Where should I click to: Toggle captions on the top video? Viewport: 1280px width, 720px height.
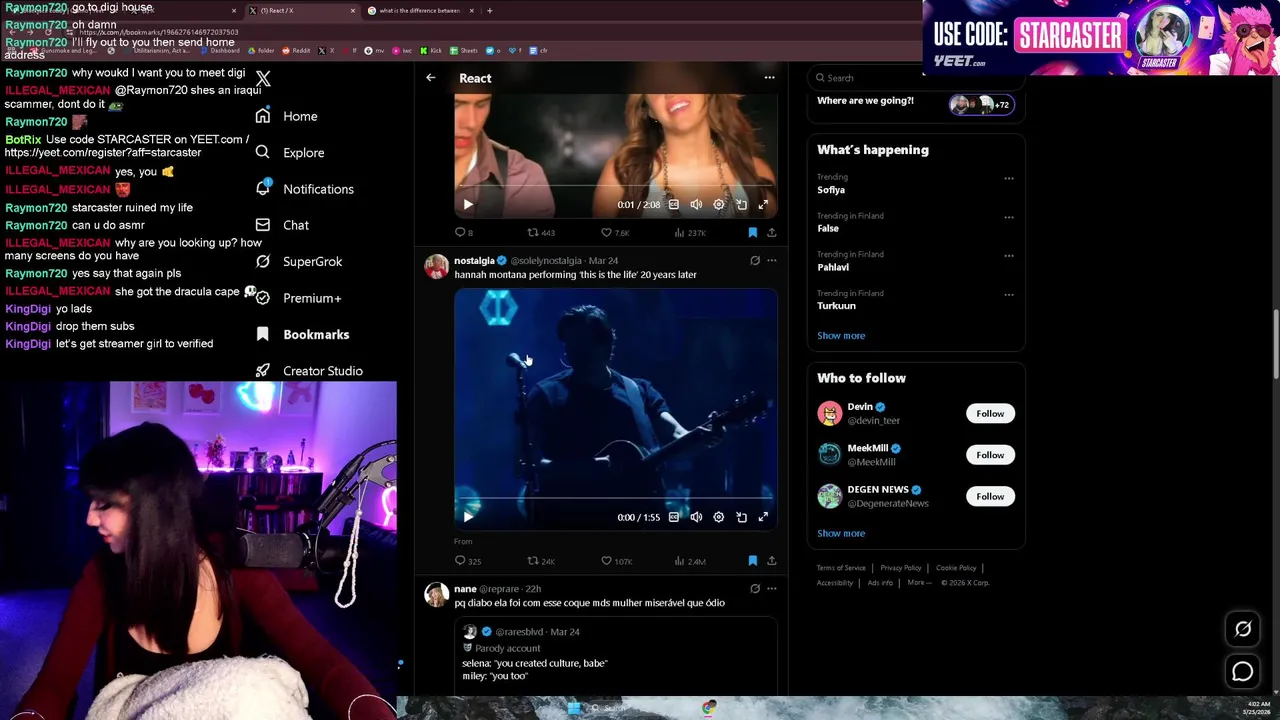(674, 204)
